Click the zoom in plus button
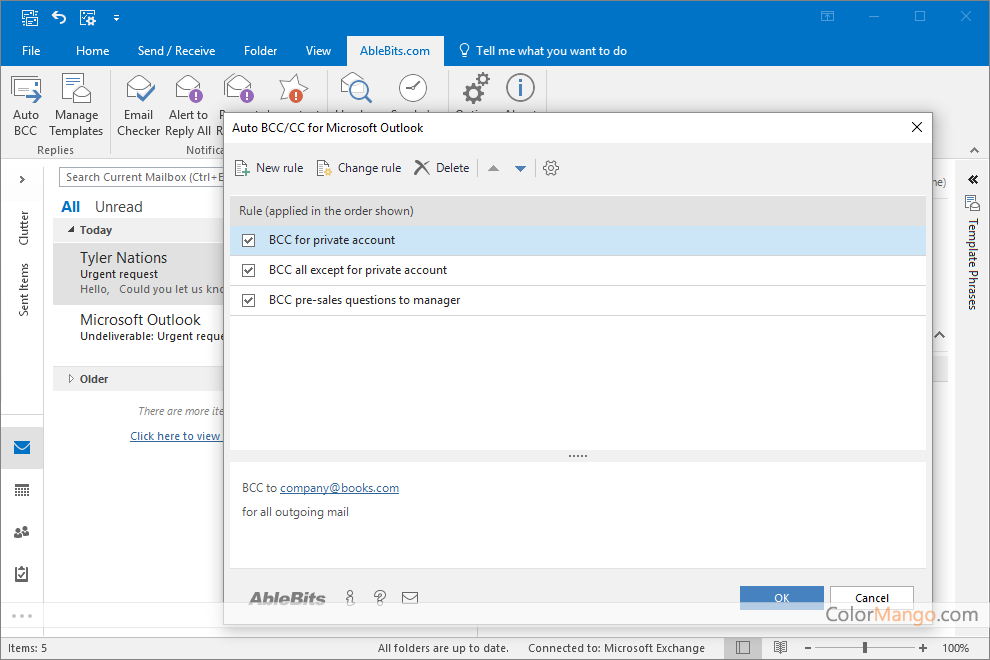This screenshot has height=660, width=990. (923, 648)
